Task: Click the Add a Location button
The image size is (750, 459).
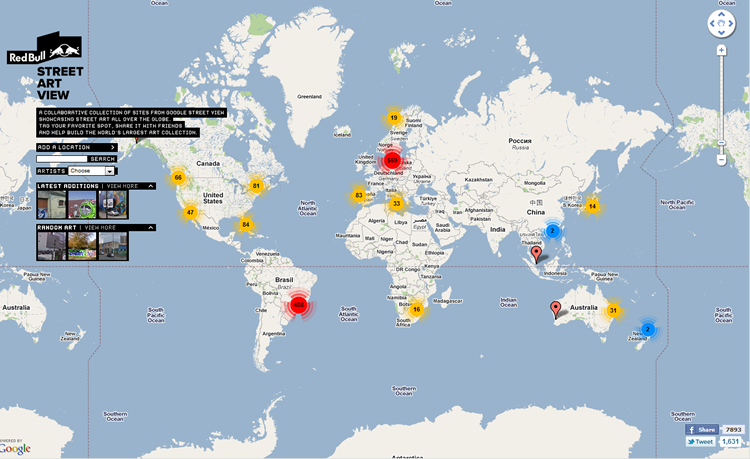Action: tap(77, 147)
